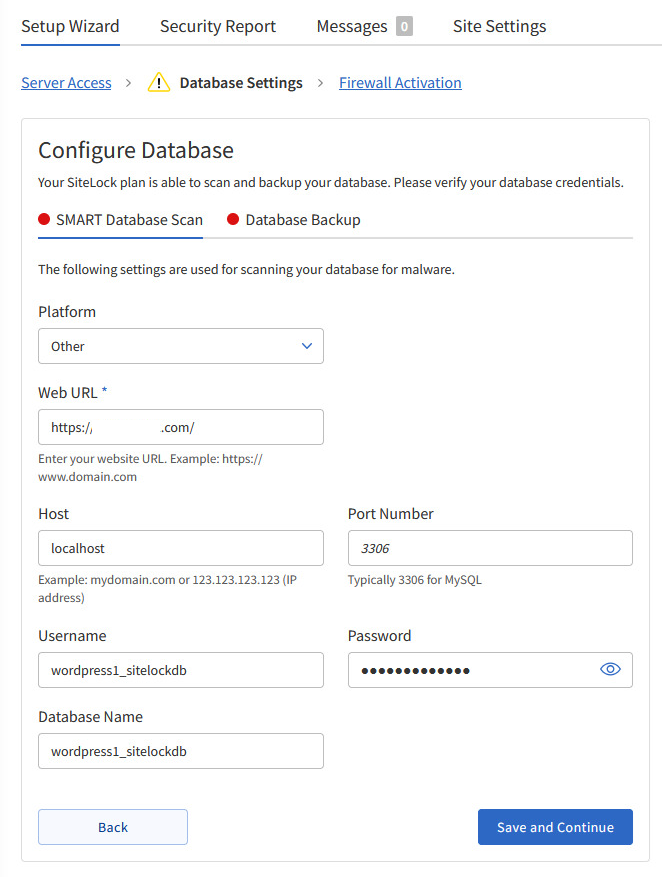Go to Site Settings
The width and height of the screenshot is (662, 877).
coord(499,26)
